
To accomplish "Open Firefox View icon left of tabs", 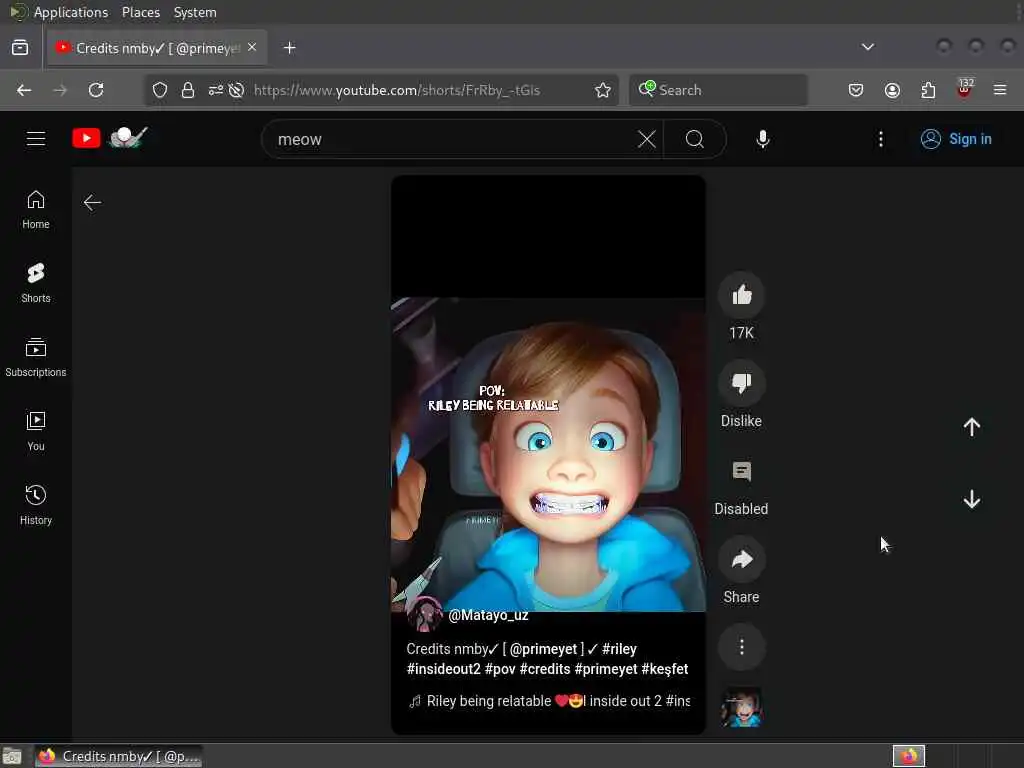I will tap(20, 48).
